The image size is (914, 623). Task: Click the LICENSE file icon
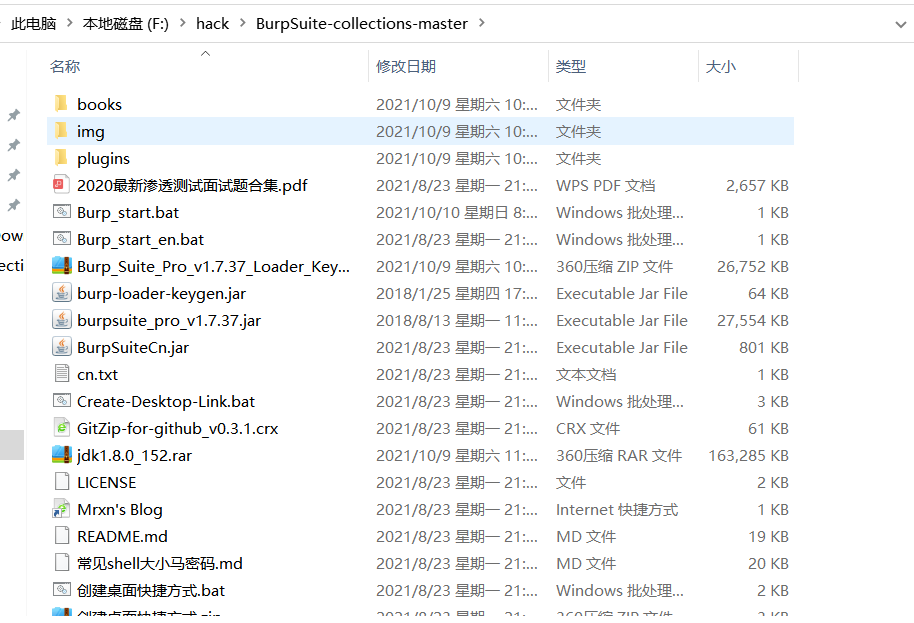tap(61, 481)
